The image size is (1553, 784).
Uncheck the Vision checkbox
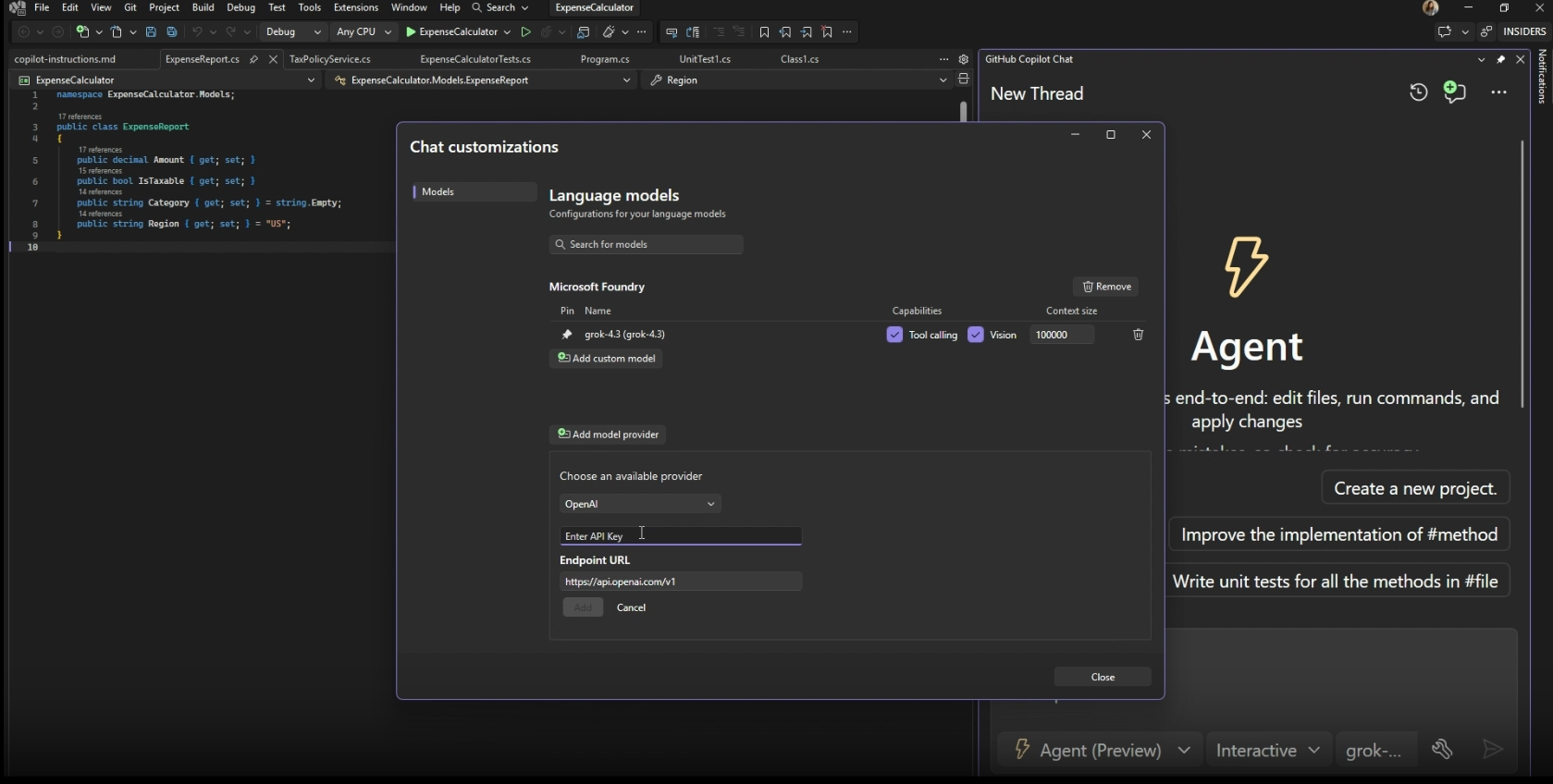[x=976, y=335]
